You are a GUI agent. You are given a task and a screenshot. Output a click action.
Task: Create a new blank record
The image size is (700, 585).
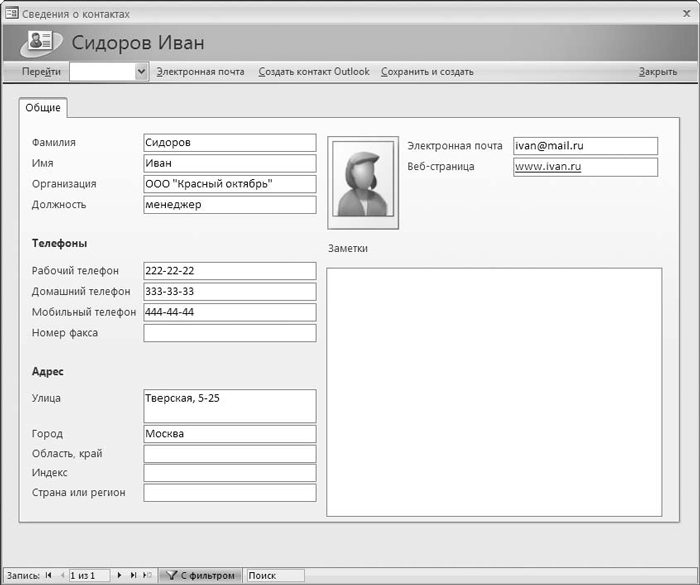click(148, 575)
